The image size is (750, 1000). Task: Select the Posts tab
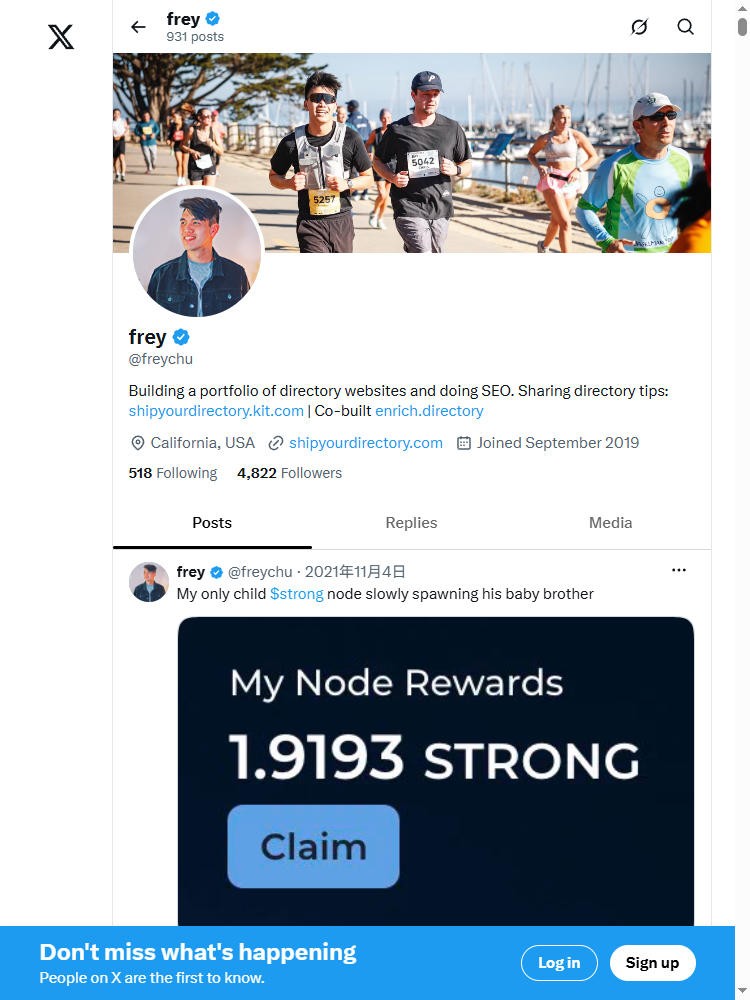point(212,523)
